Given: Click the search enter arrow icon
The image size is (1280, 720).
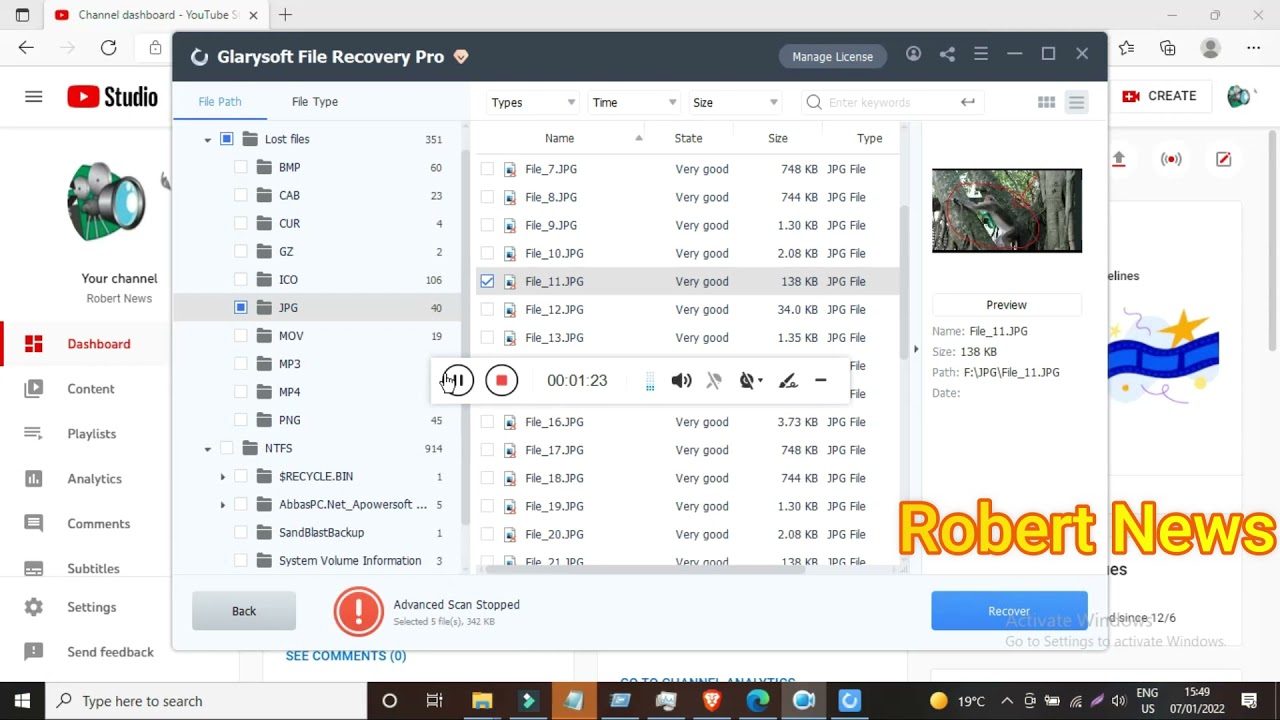Looking at the screenshot, I should [967, 102].
